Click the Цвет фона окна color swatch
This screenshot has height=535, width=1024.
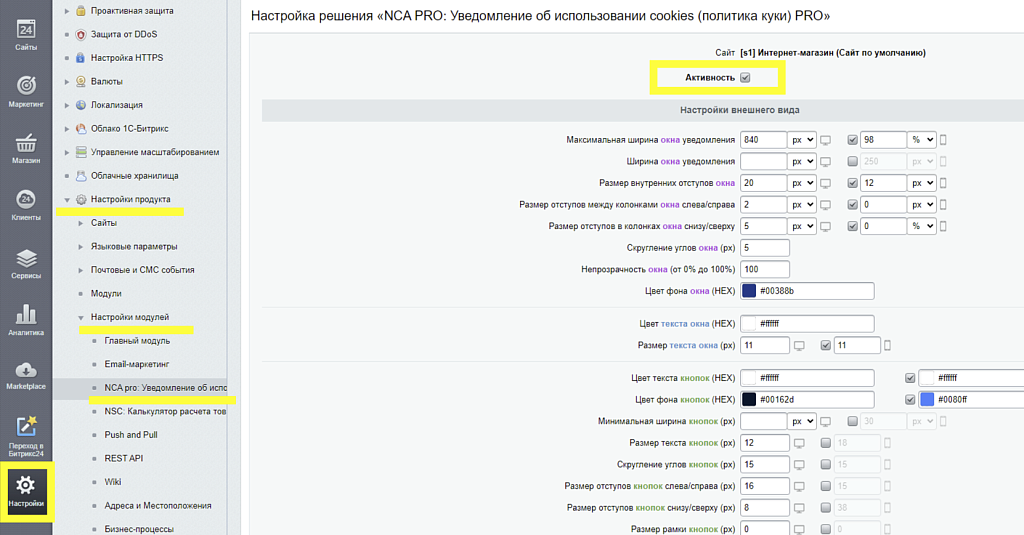pyautogui.click(x=749, y=291)
